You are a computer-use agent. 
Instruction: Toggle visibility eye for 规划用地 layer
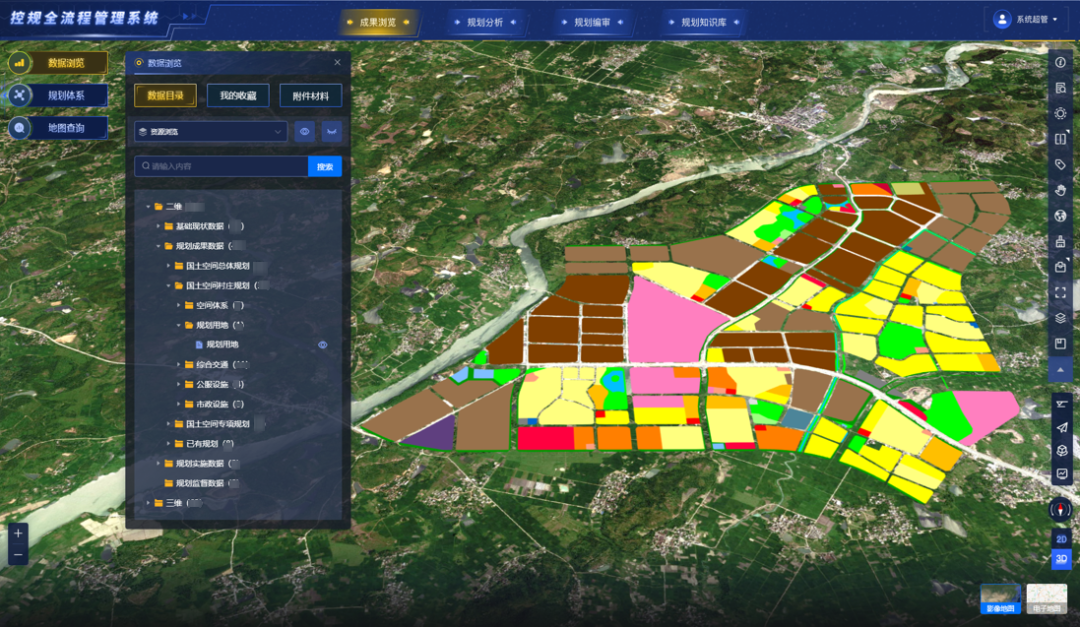(323, 345)
